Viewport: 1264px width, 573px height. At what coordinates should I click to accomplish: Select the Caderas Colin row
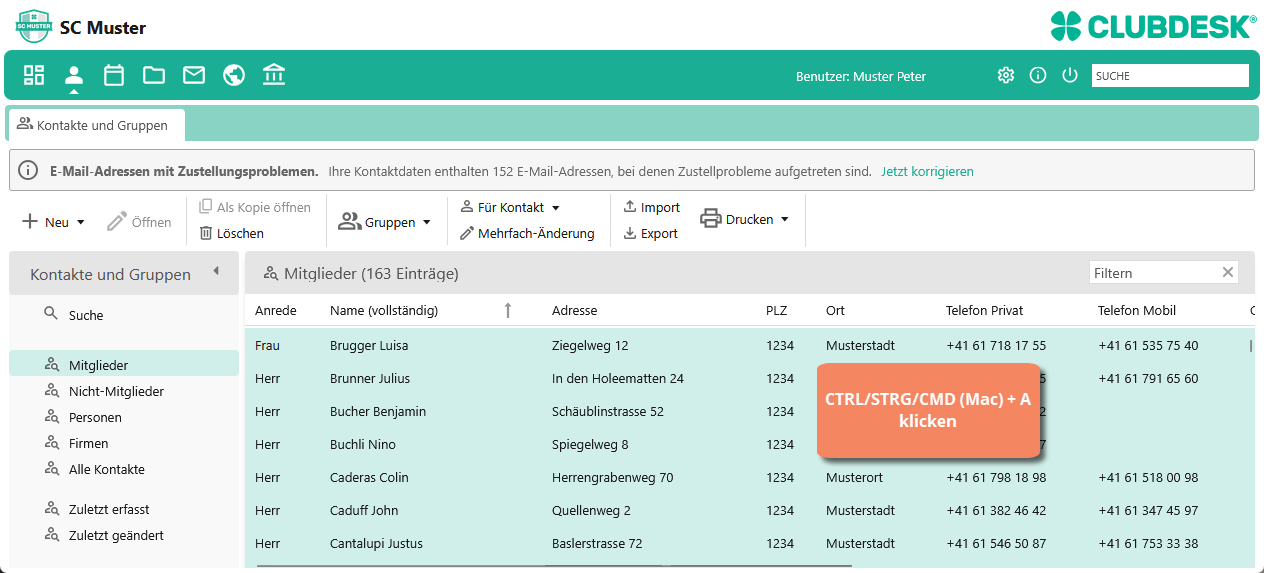(750, 477)
